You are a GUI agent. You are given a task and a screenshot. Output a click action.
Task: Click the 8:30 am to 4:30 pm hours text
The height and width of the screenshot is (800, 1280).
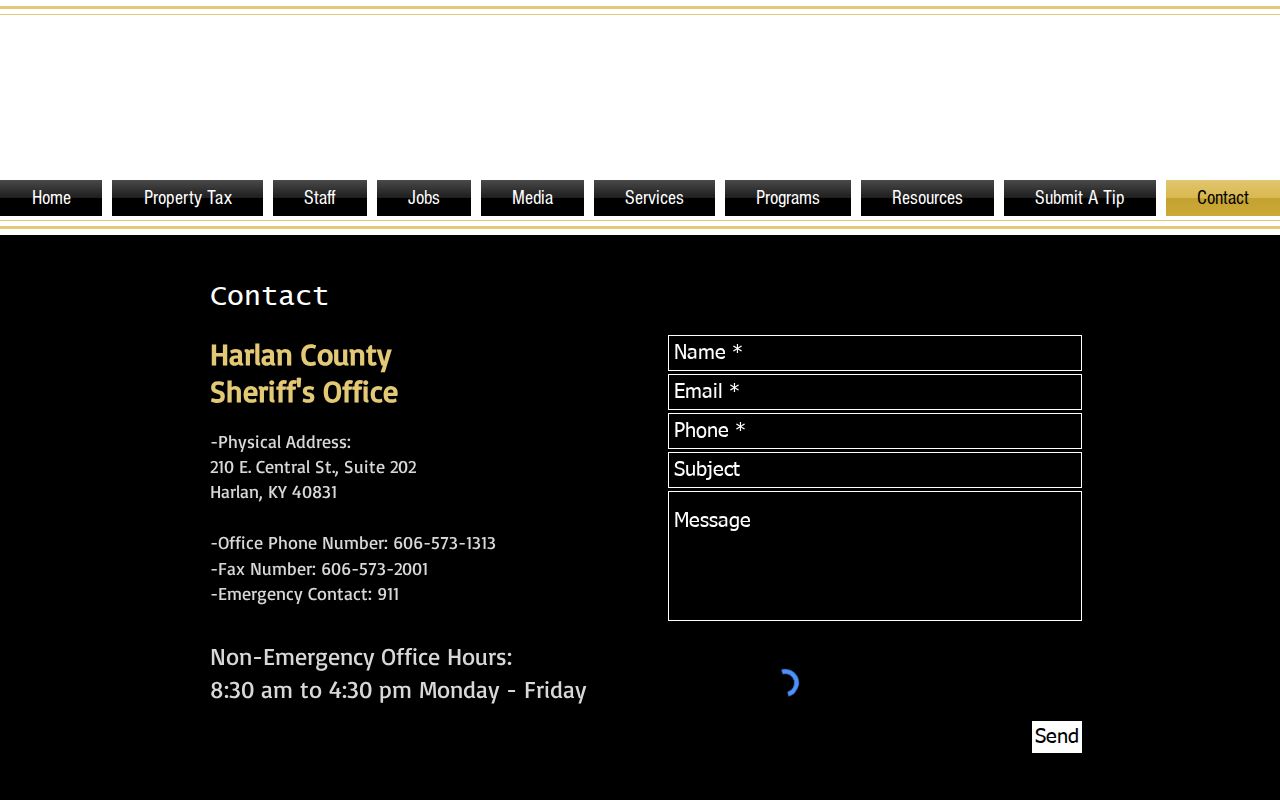tap(398, 690)
